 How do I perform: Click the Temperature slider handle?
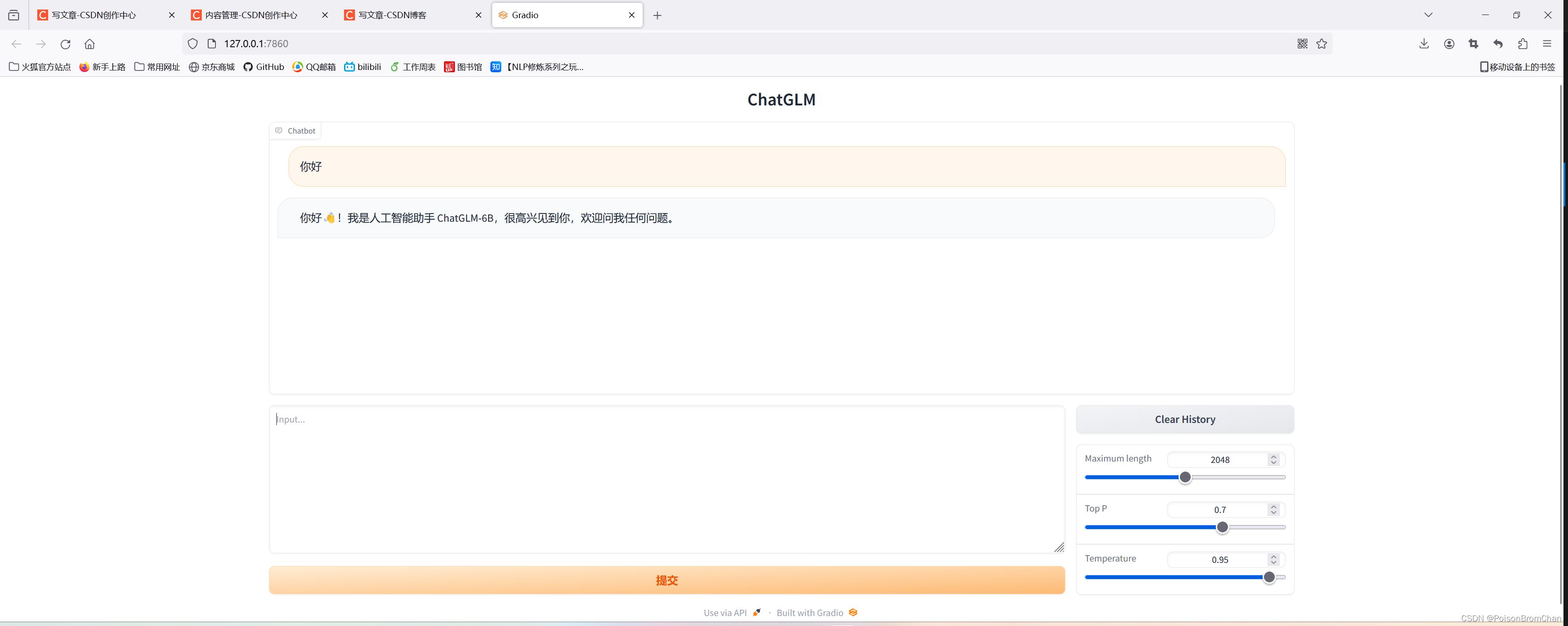[1269, 577]
